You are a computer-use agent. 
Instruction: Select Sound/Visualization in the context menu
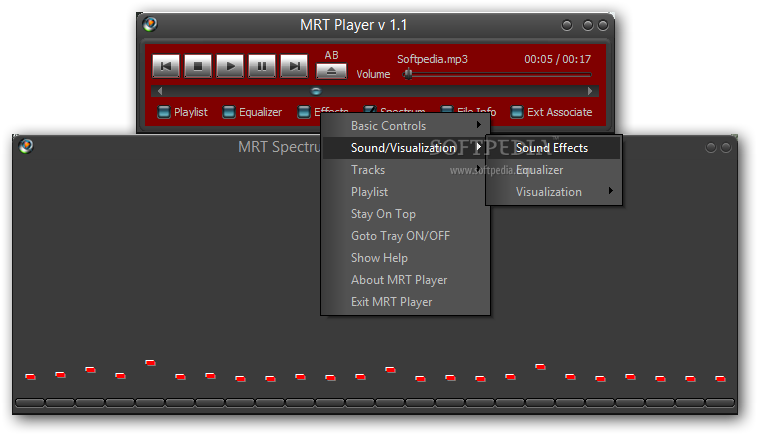405,148
